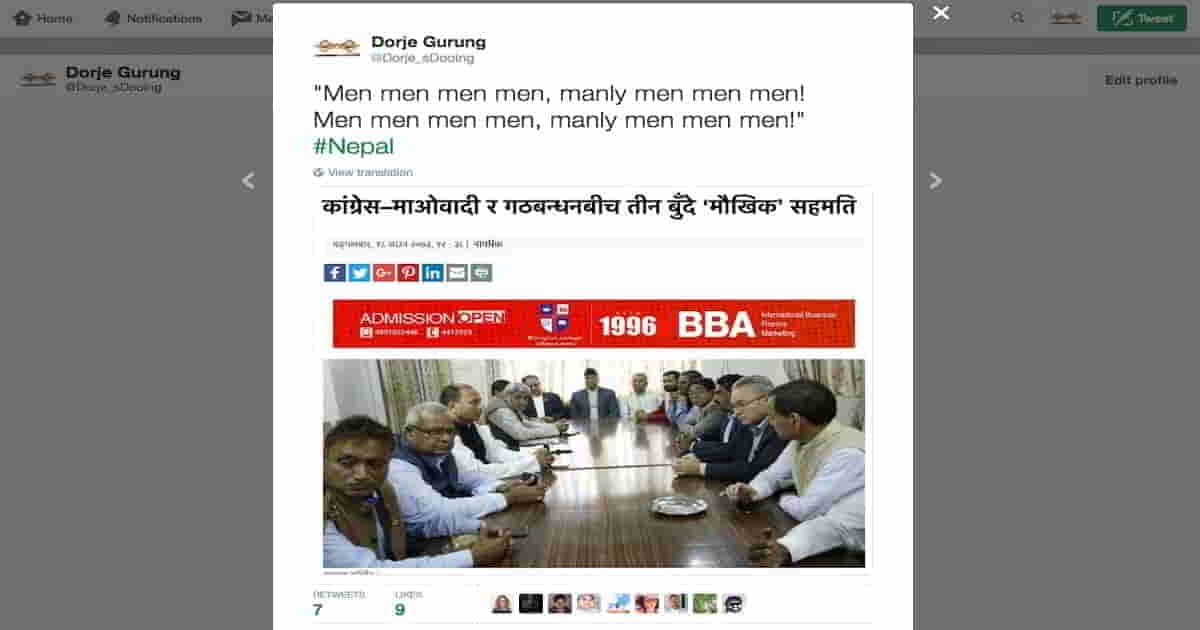Open the Home tab in top bar
The height and width of the screenshot is (630, 1200).
pos(43,18)
